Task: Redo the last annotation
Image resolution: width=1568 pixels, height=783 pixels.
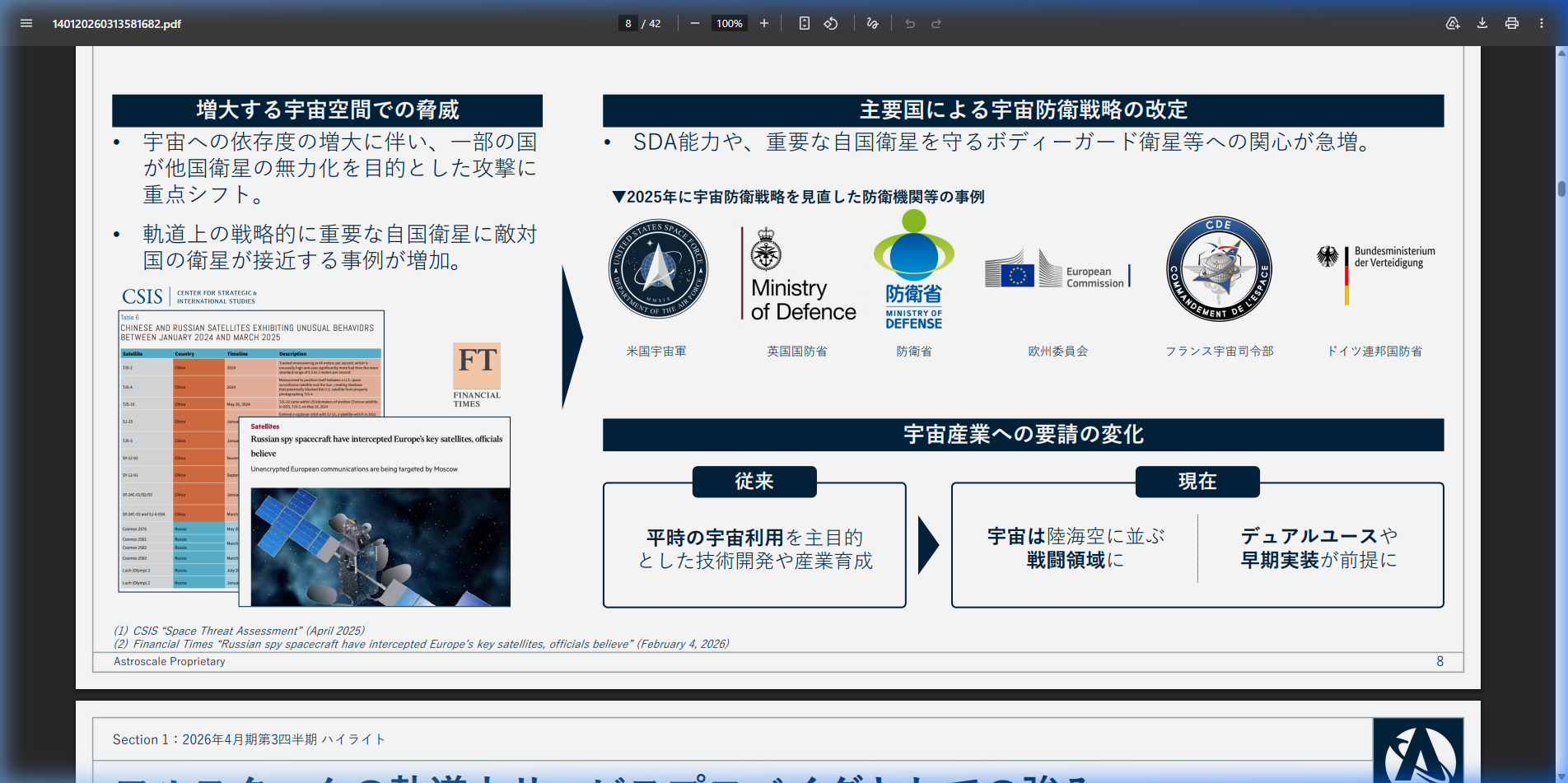Action: pyautogui.click(x=936, y=23)
